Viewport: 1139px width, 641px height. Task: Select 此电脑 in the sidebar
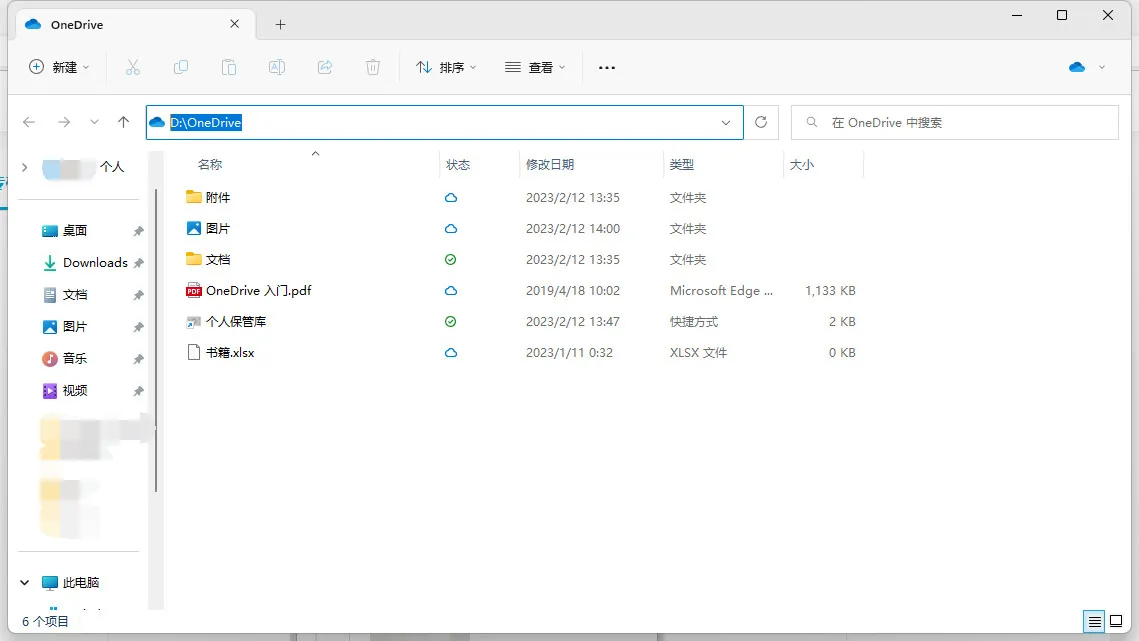[x=81, y=583]
